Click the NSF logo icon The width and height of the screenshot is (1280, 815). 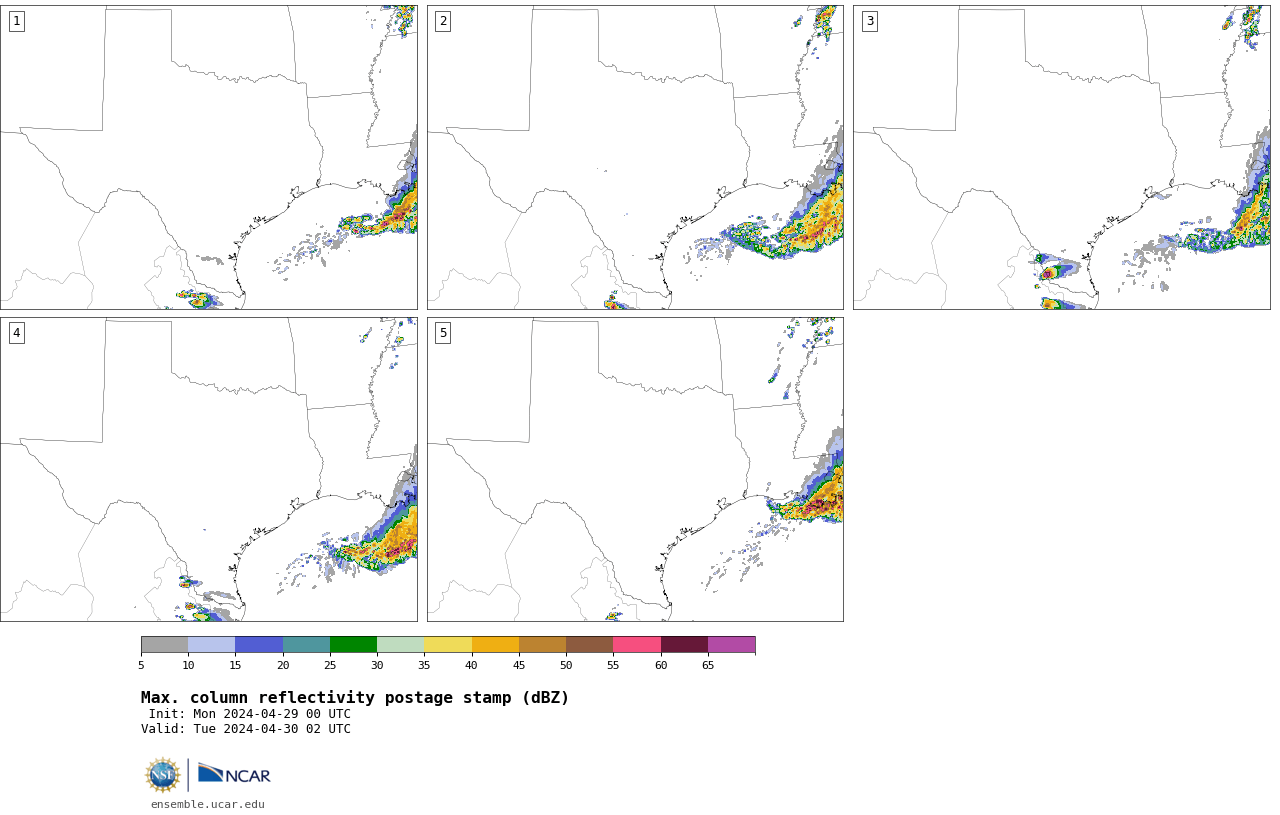point(163,775)
